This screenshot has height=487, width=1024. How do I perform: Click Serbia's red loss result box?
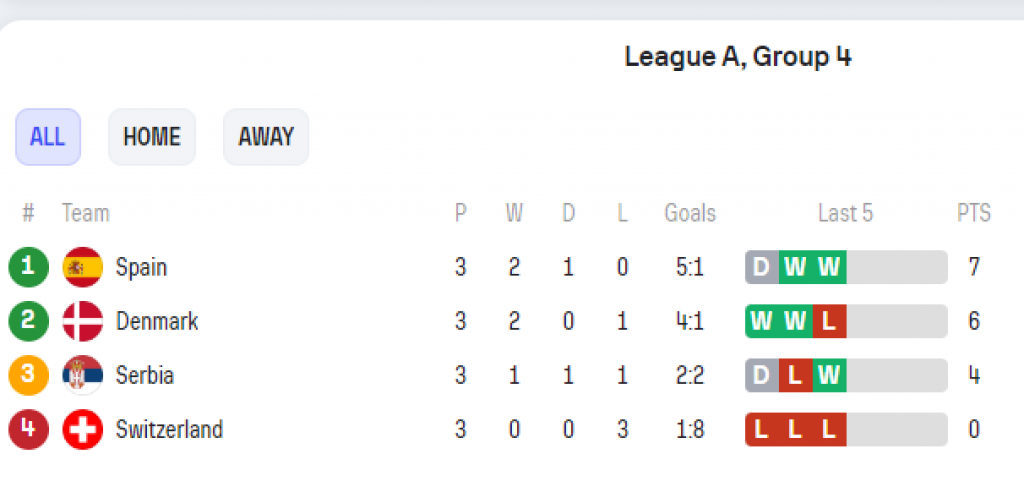(x=796, y=375)
